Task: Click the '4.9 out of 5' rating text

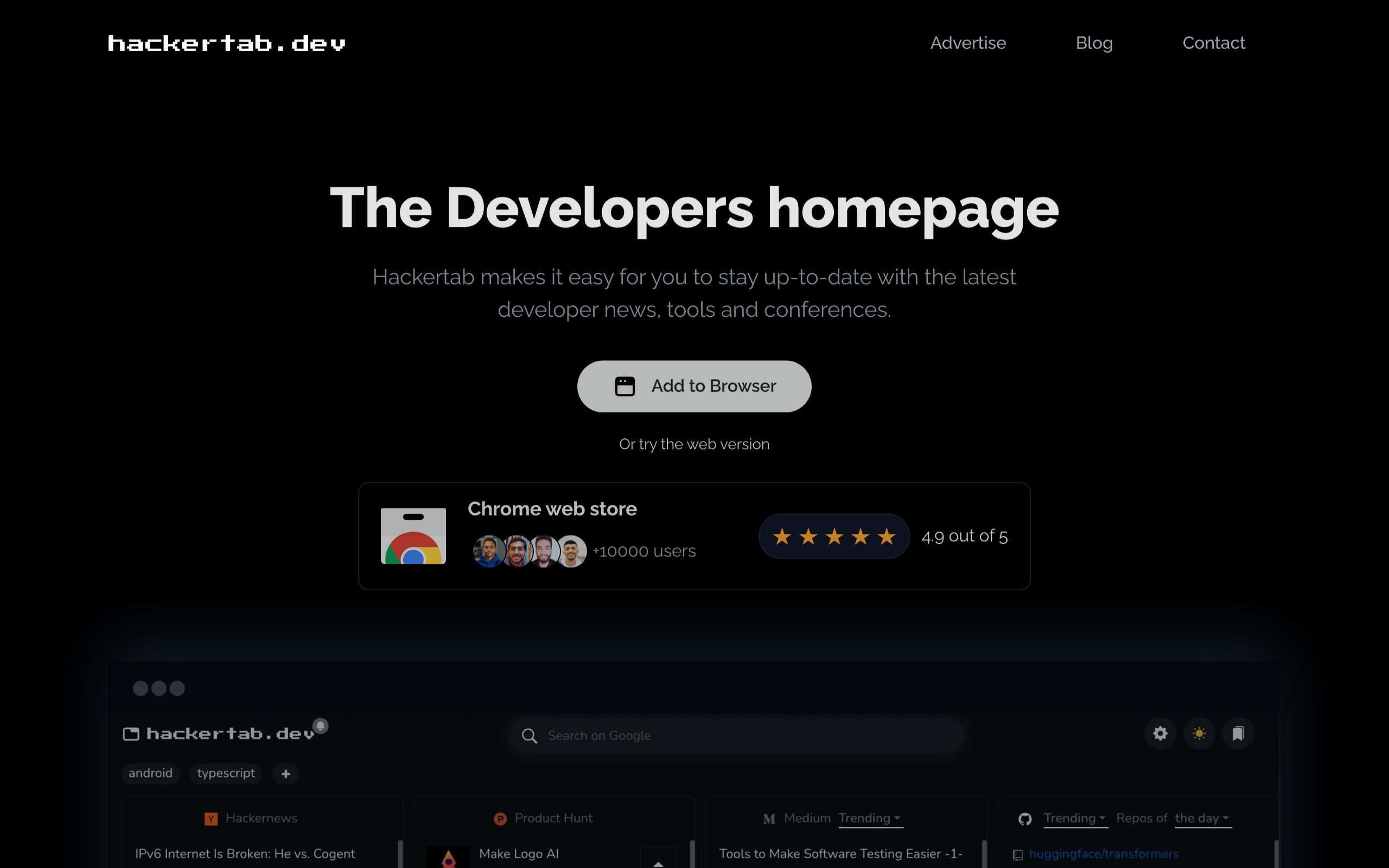Action: coord(964,536)
